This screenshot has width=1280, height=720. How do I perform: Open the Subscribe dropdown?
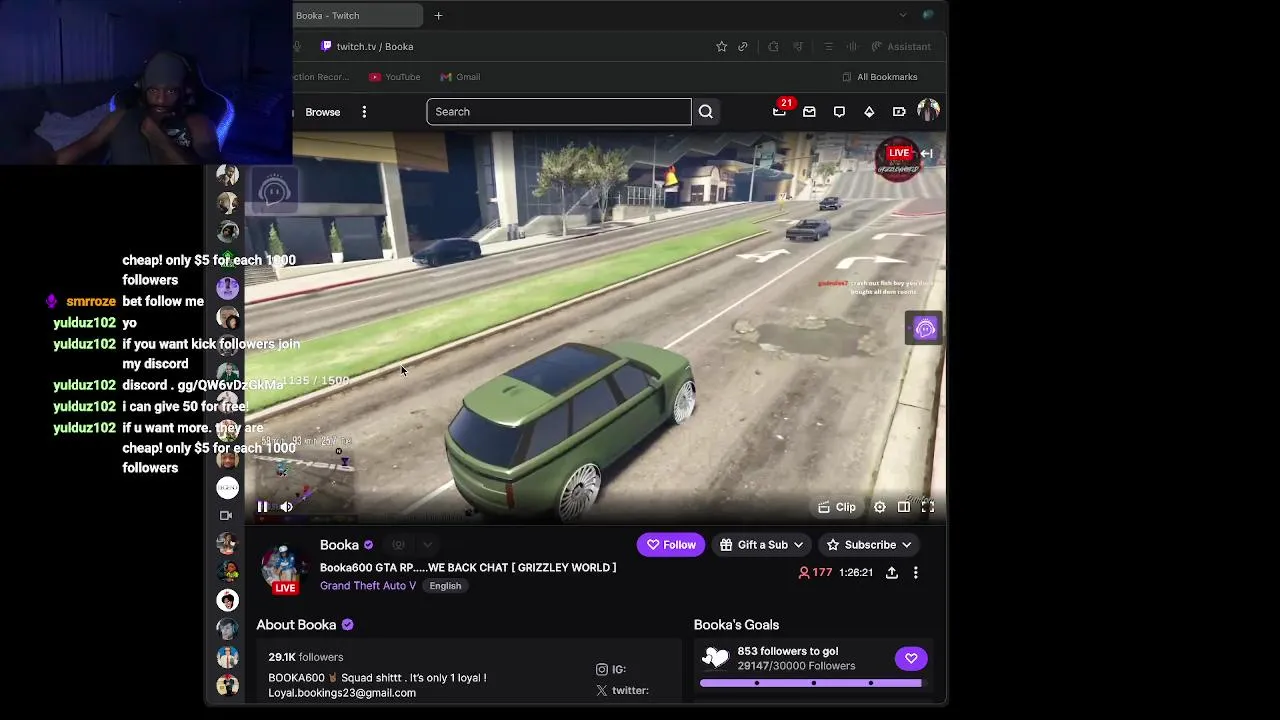point(868,545)
